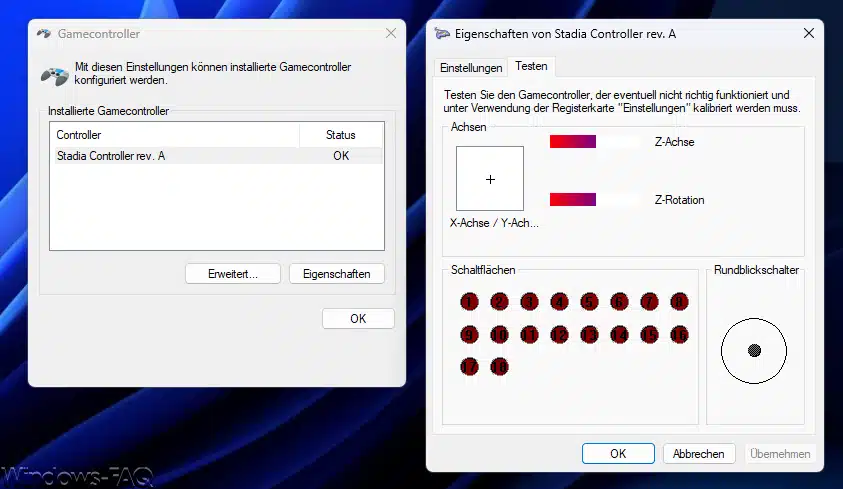Click button indicator 5 in Schaltflächen
This screenshot has height=489, width=843.
tap(589, 302)
